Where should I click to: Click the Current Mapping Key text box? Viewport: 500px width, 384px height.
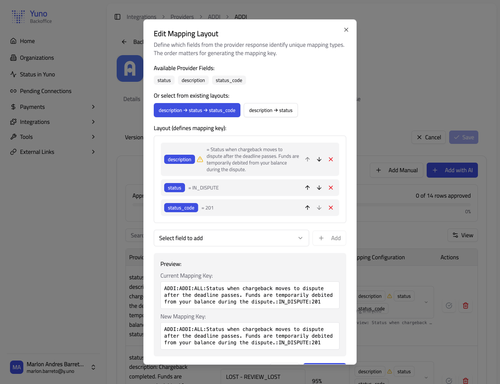coord(250,295)
